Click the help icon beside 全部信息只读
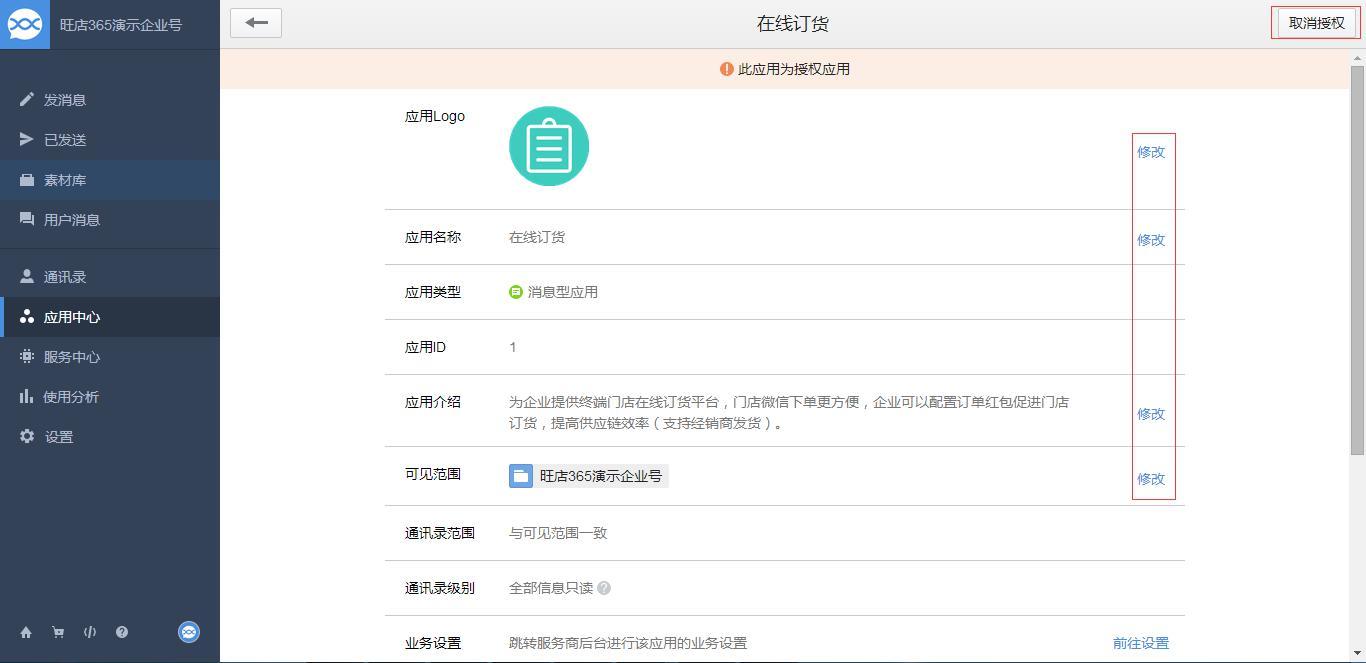Viewport: 1366px width, 663px height. pos(604,588)
